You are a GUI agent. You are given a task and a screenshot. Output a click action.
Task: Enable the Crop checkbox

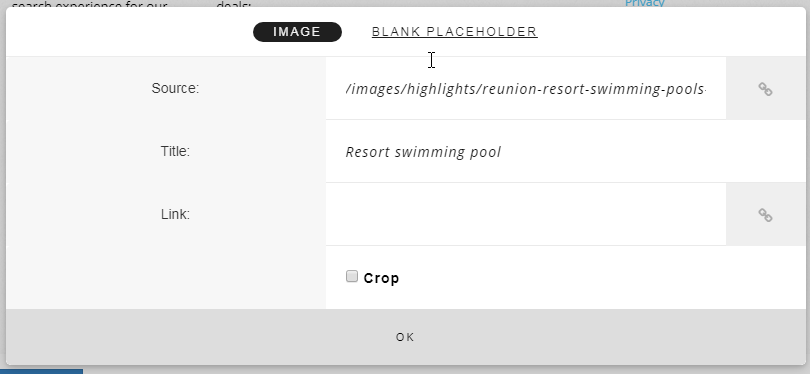pyautogui.click(x=352, y=276)
